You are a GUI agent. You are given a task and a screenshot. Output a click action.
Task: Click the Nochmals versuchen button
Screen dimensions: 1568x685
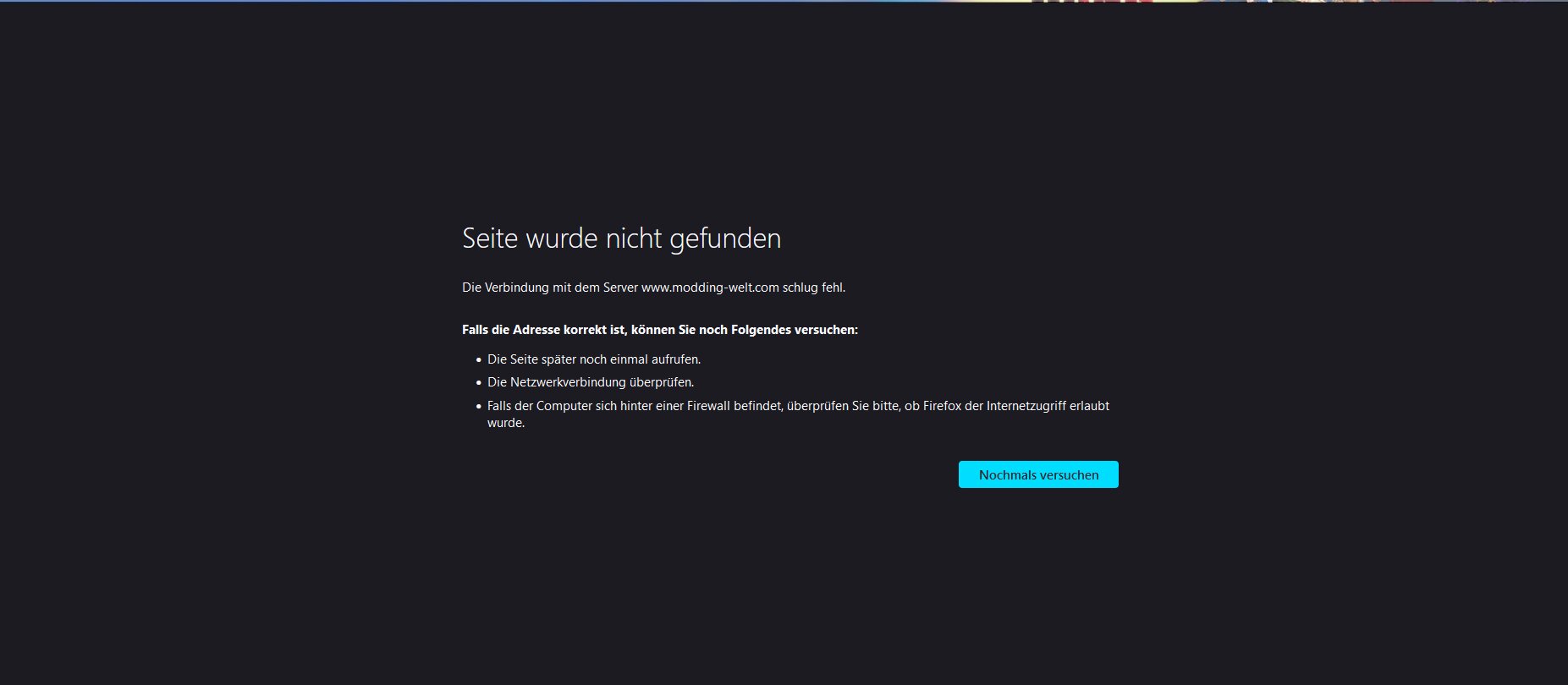click(x=1037, y=474)
